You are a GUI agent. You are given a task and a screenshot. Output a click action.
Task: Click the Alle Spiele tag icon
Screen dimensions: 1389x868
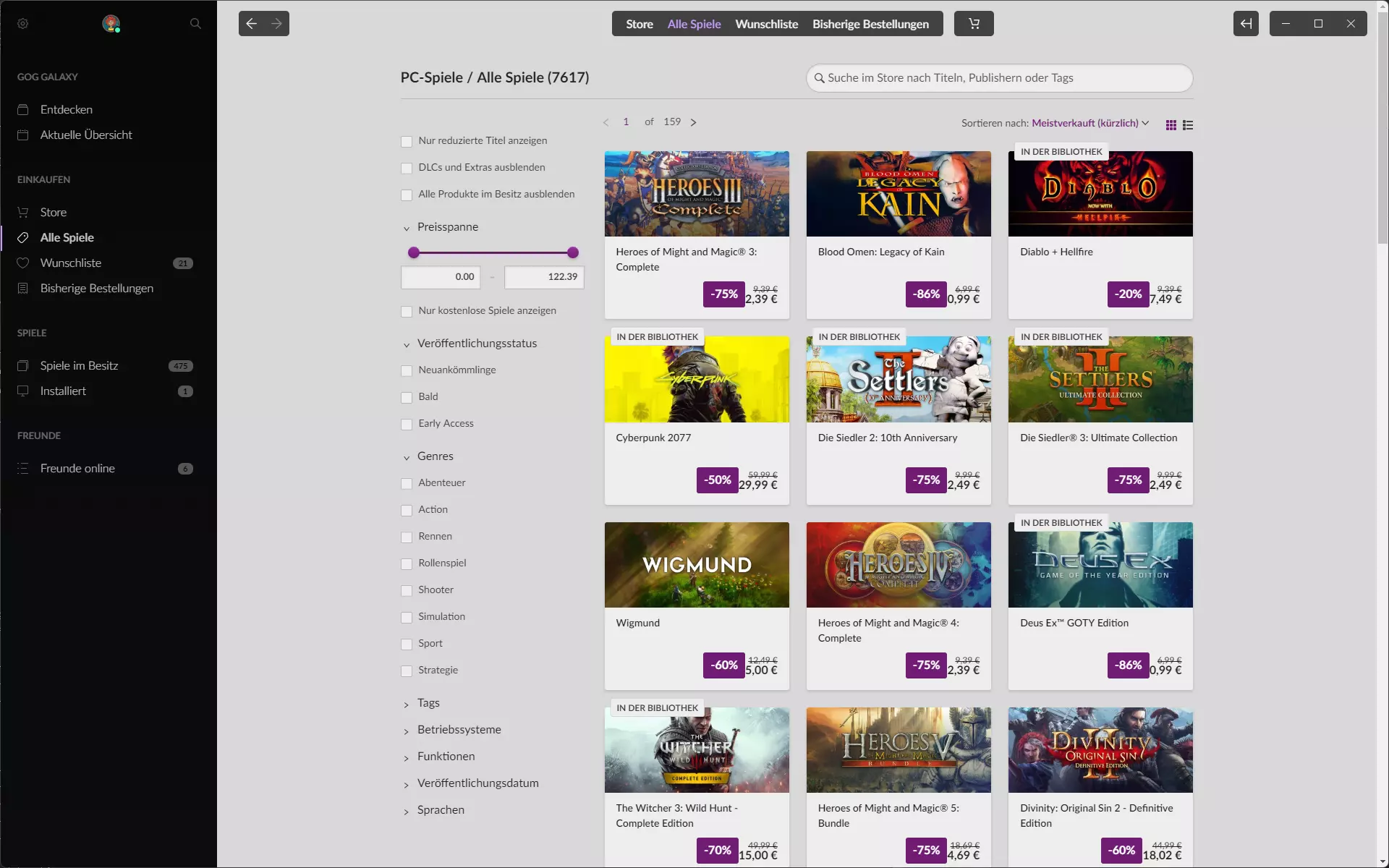[23, 238]
